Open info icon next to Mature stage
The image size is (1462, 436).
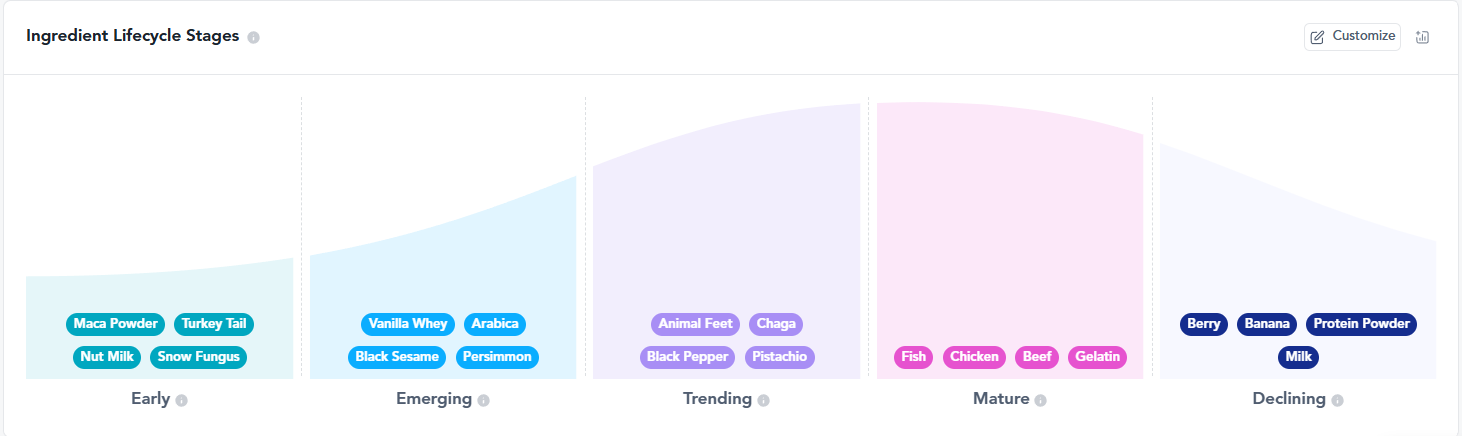(x=1040, y=400)
